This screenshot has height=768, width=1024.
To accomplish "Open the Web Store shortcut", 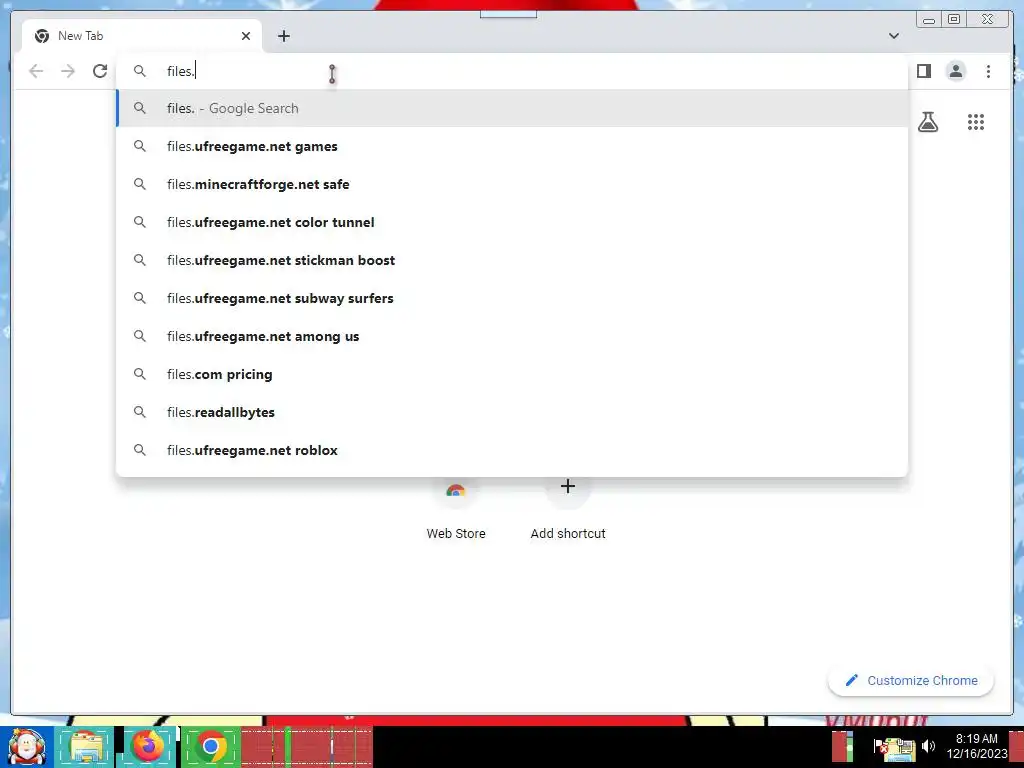I will click(x=456, y=511).
